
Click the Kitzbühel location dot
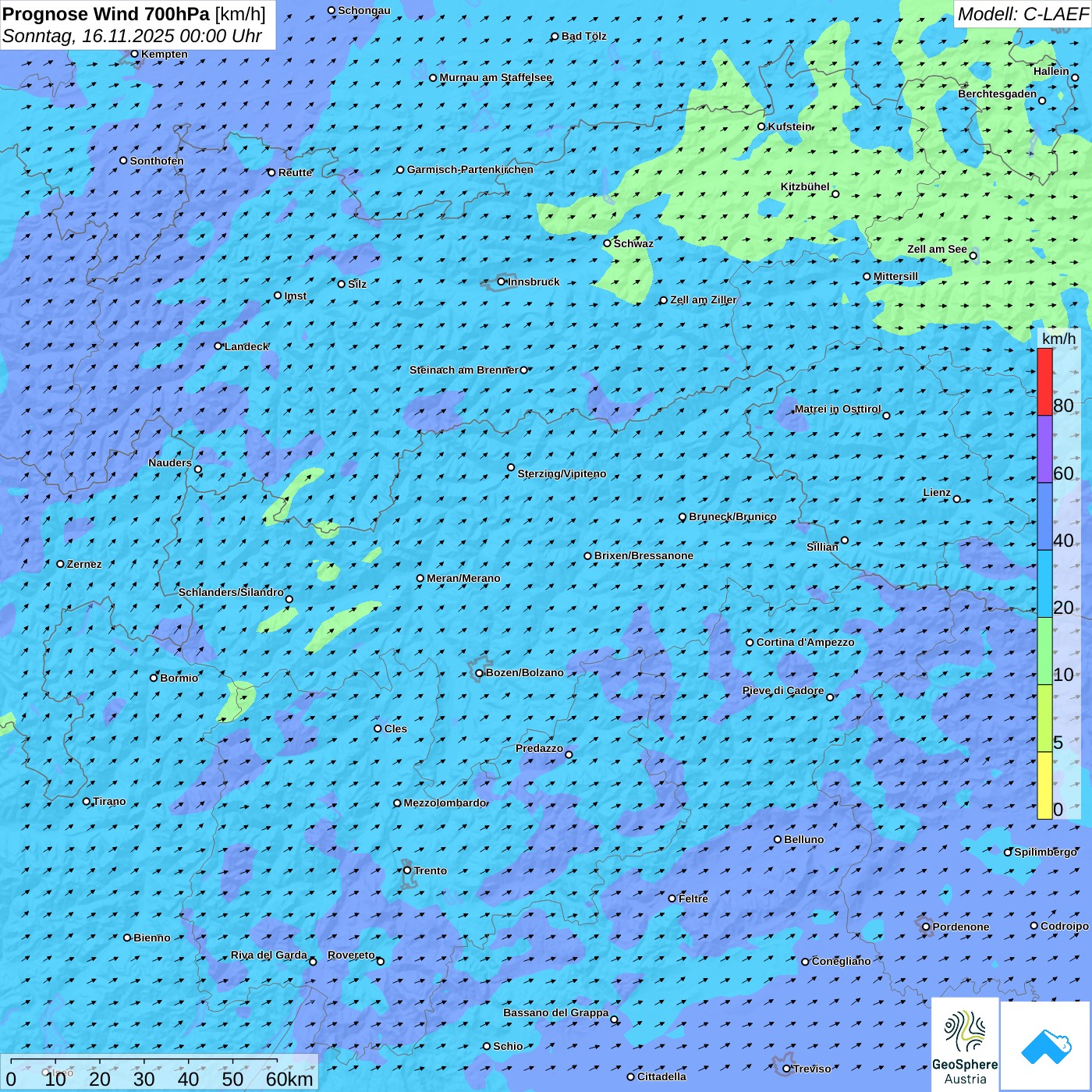click(835, 194)
